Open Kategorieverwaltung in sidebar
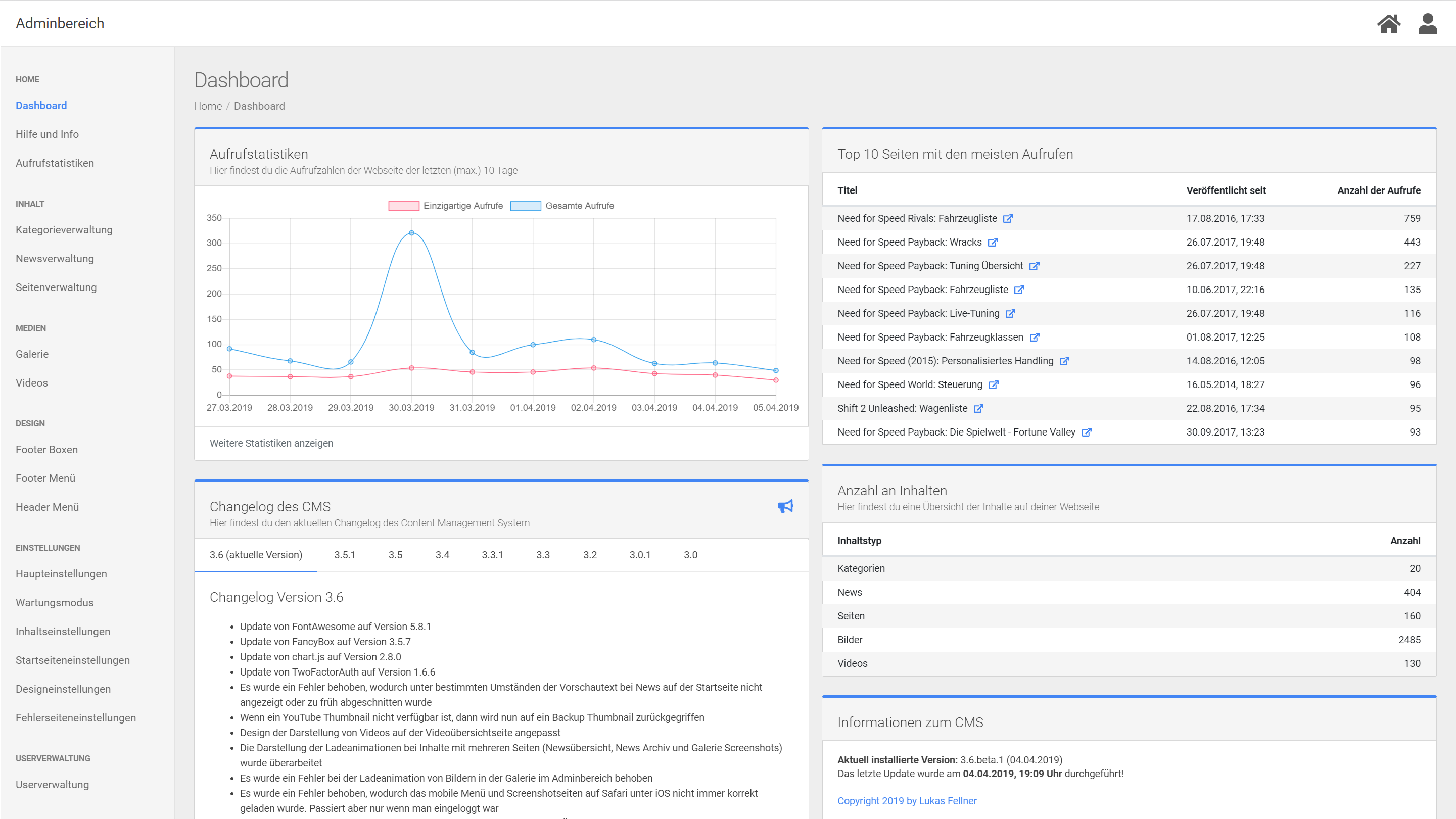This screenshot has height=819, width=1456. click(64, 230)
